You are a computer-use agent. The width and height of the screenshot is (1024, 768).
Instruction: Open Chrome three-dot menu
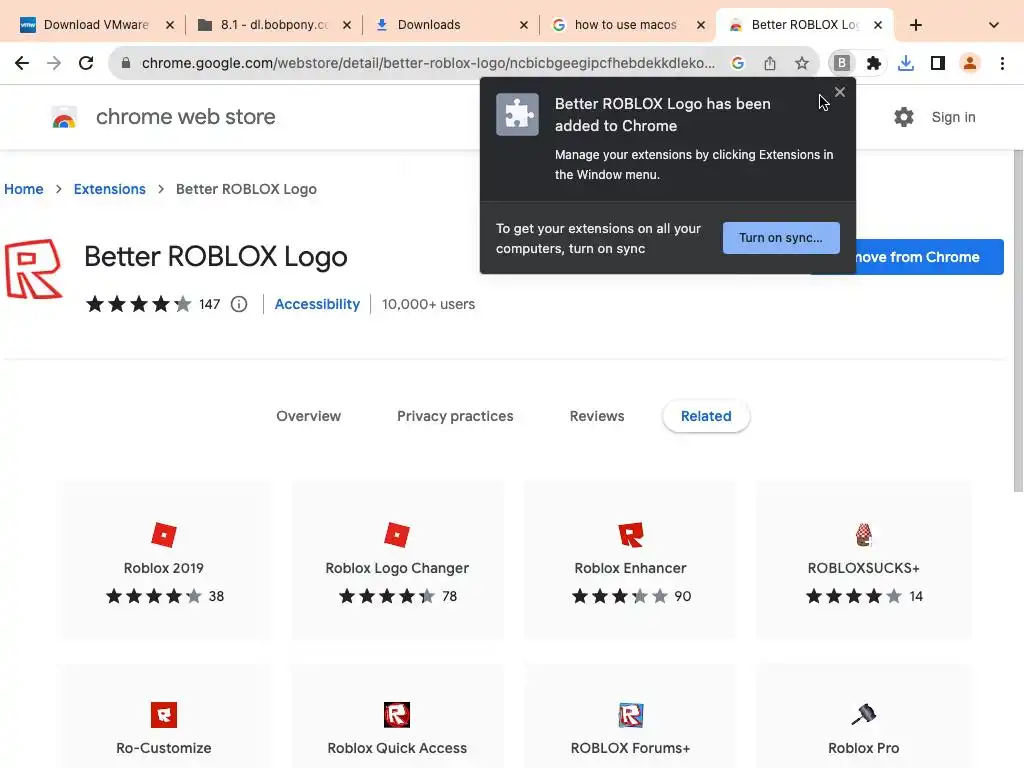pyautogui.click(x=1002, y=63)
